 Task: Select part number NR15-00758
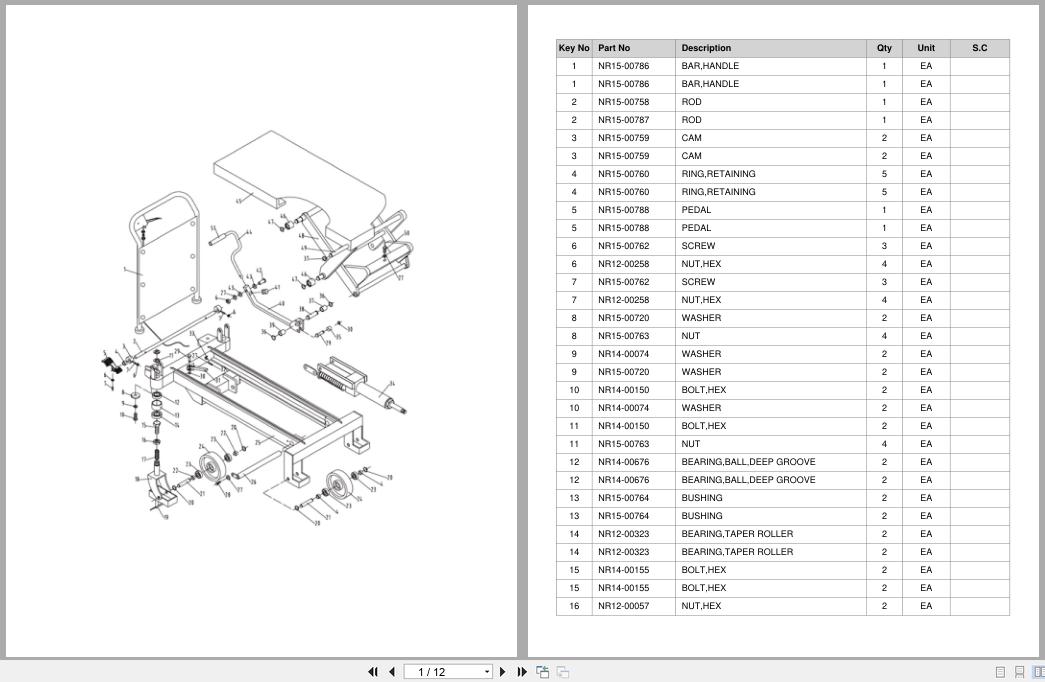coord(623,102)
